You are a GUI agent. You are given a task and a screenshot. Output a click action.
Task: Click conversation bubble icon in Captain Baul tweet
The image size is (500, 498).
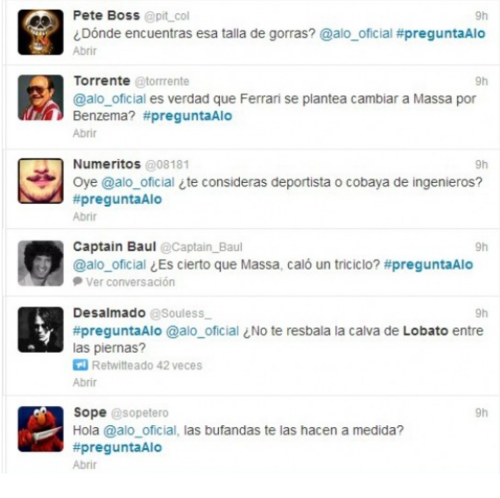click(x=77, y=282)
